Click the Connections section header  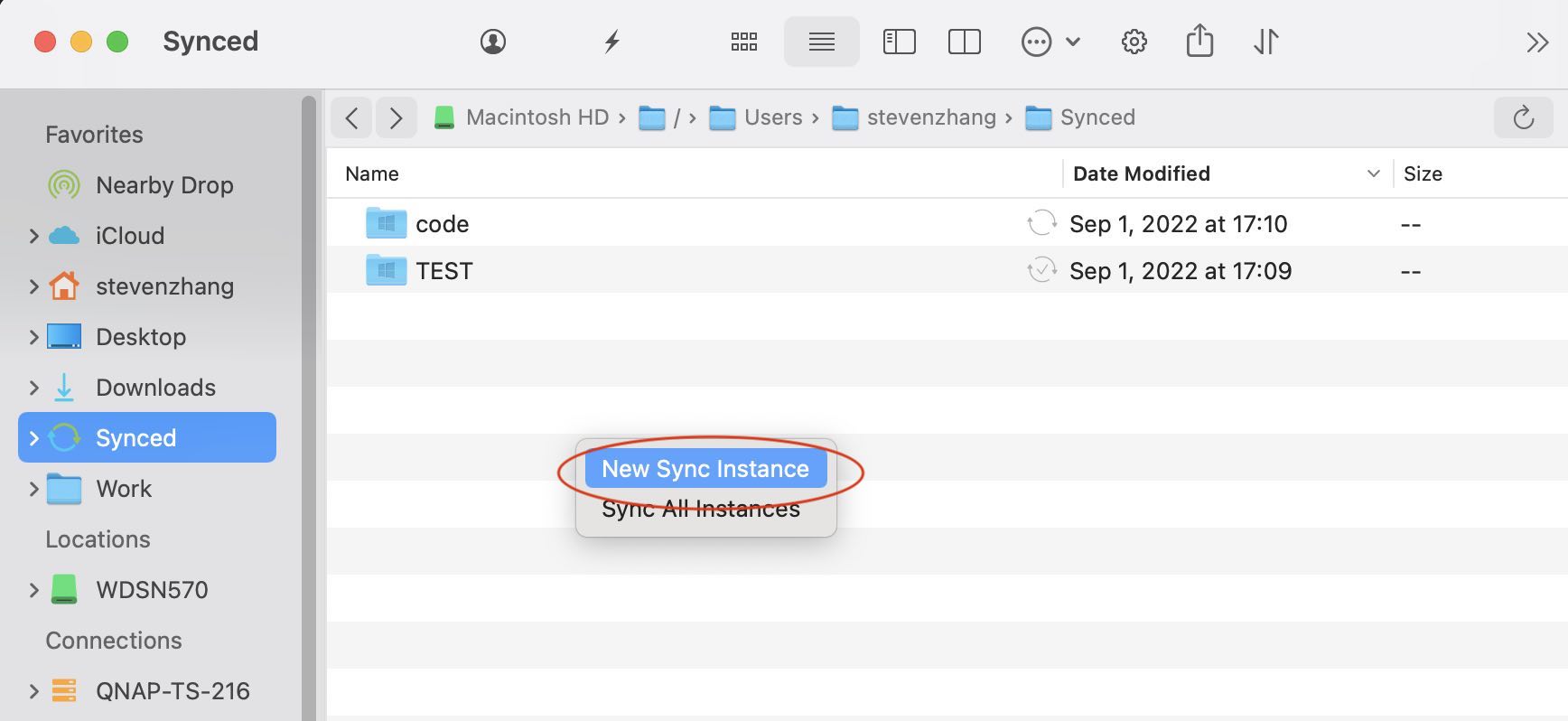[114, 641]
